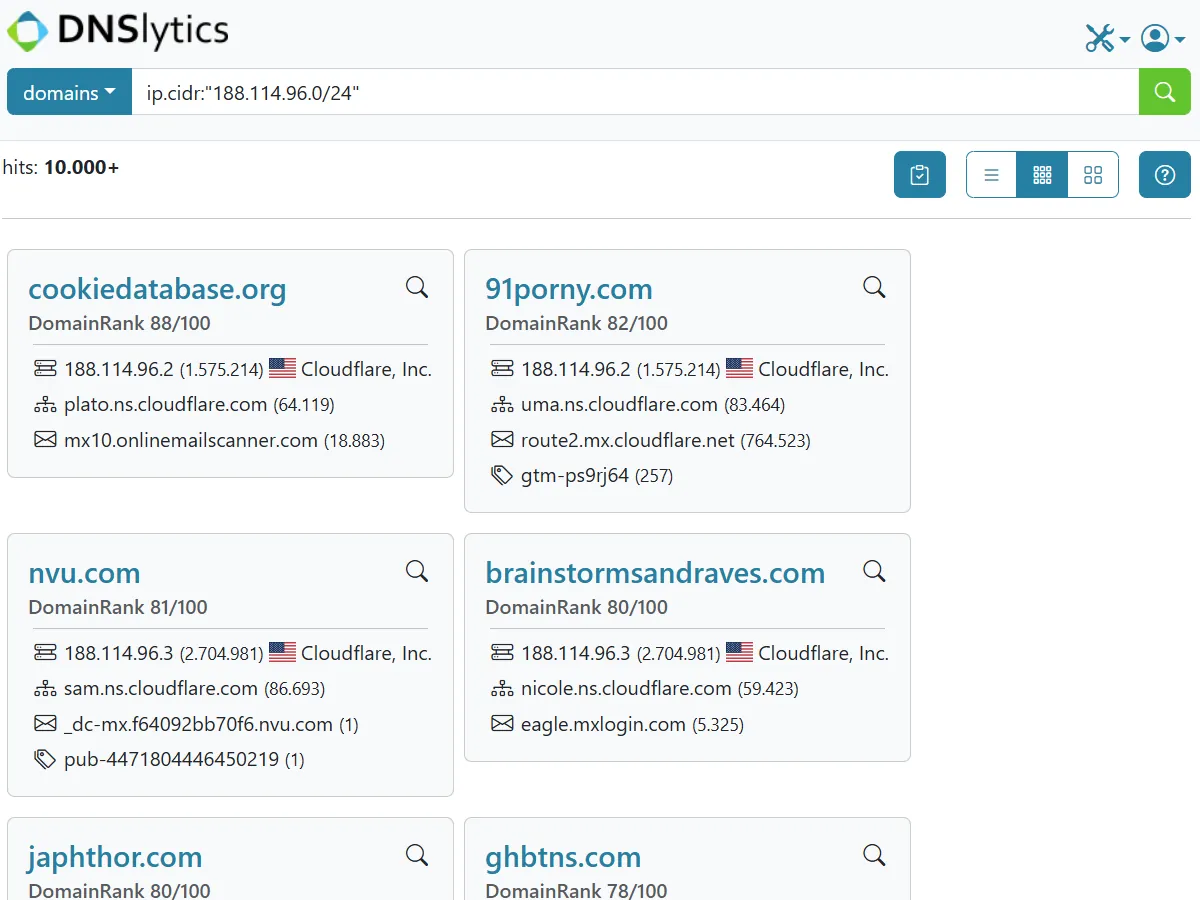Click DomainRank 81/100 text
The width and height of the screenshot is (1200, 900).
point(118,607)
